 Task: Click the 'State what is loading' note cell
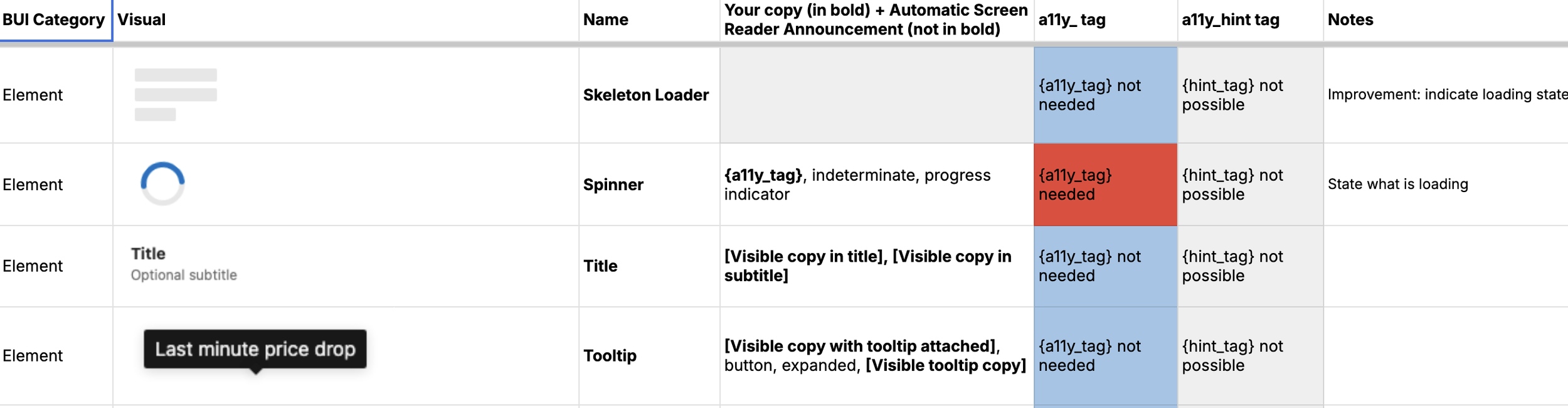tap(1443, 185)
